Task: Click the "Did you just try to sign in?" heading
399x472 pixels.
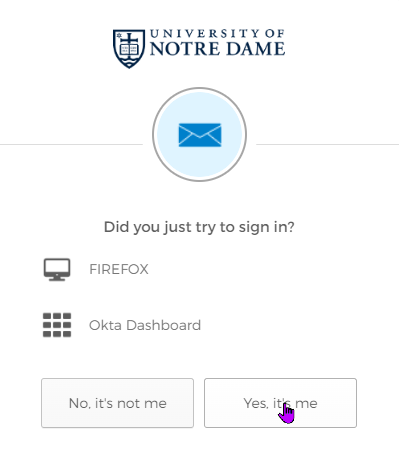Action: [x=199, y=227]
